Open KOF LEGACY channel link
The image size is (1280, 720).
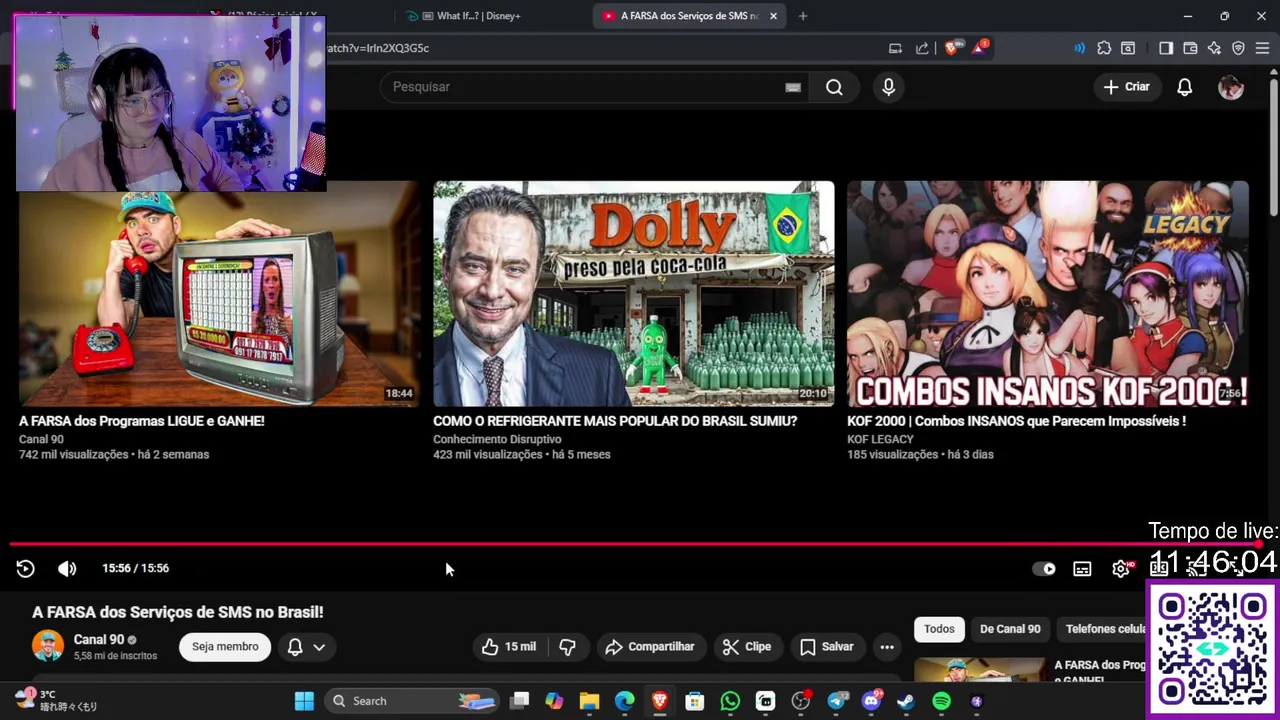click(x=880, y=439)
